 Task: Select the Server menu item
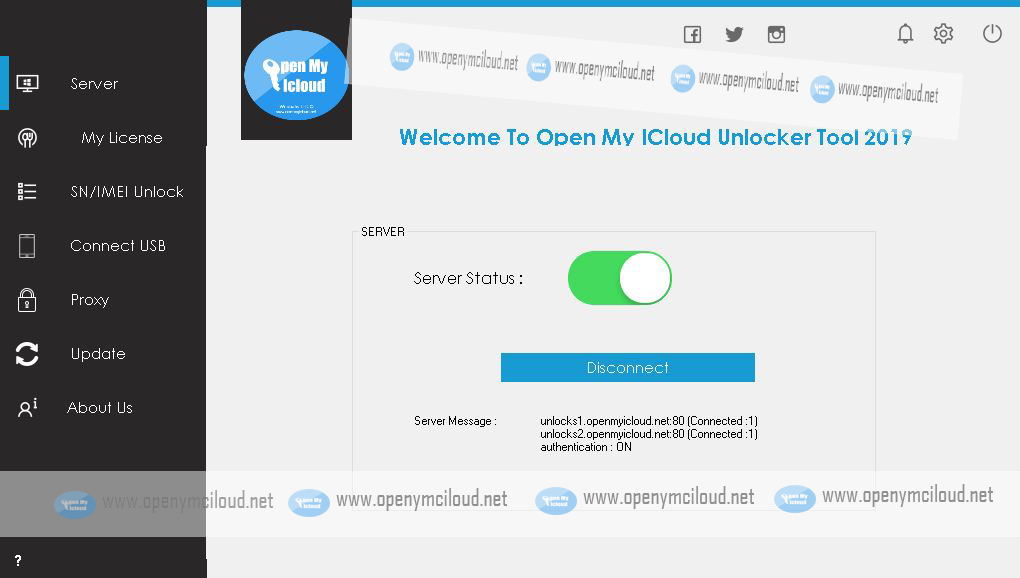[x=94, y=83]
